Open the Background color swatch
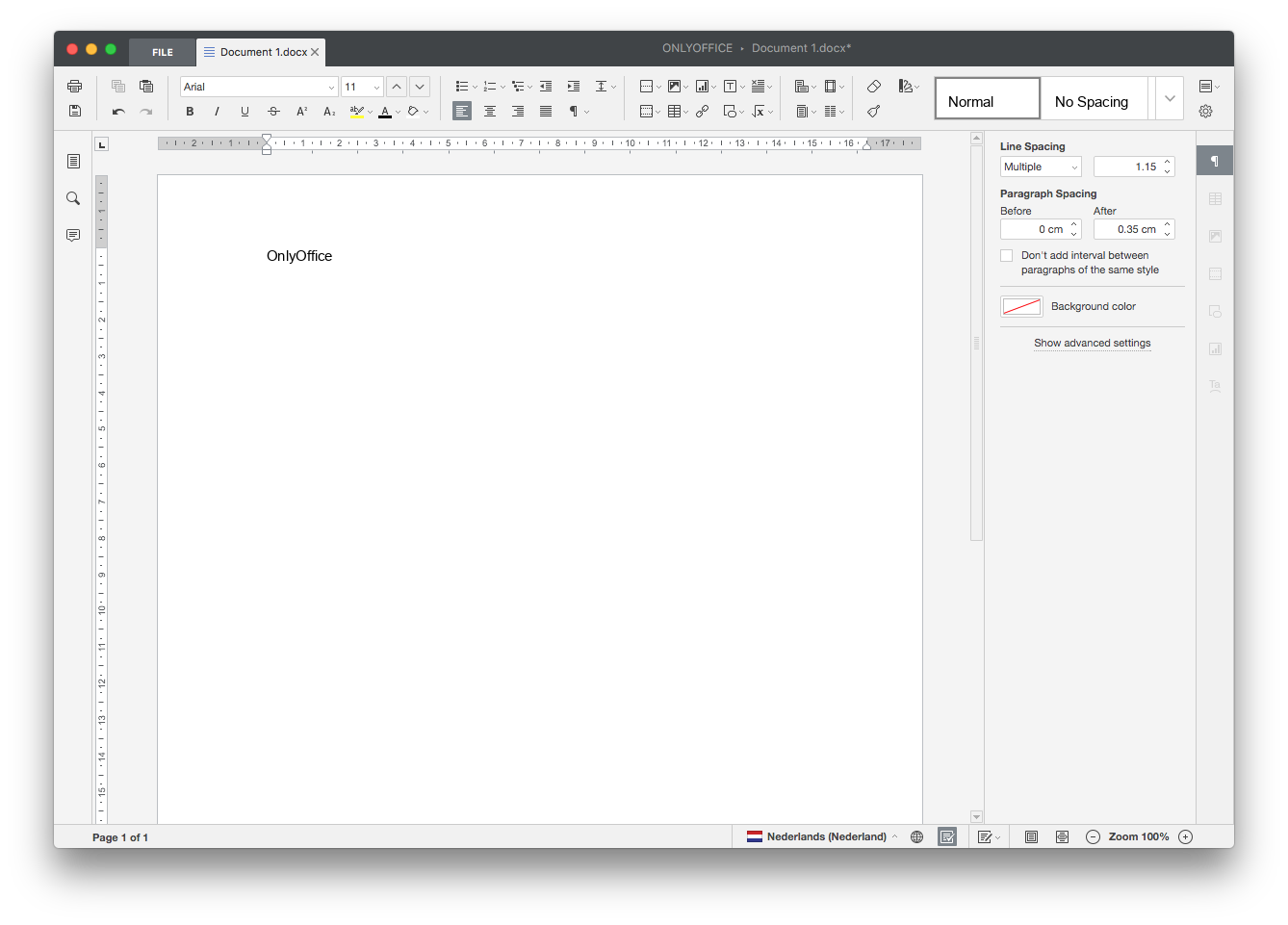This screenshot has height=925, width=1288. (1021, 307)
